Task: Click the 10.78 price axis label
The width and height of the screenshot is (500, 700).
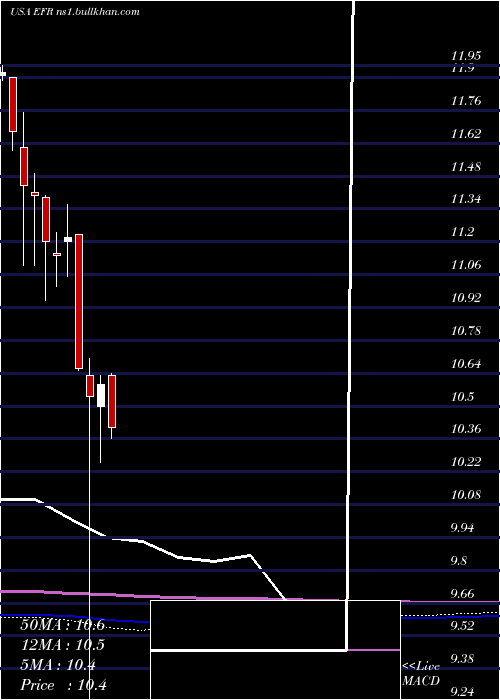Action: tap(466, 331)
